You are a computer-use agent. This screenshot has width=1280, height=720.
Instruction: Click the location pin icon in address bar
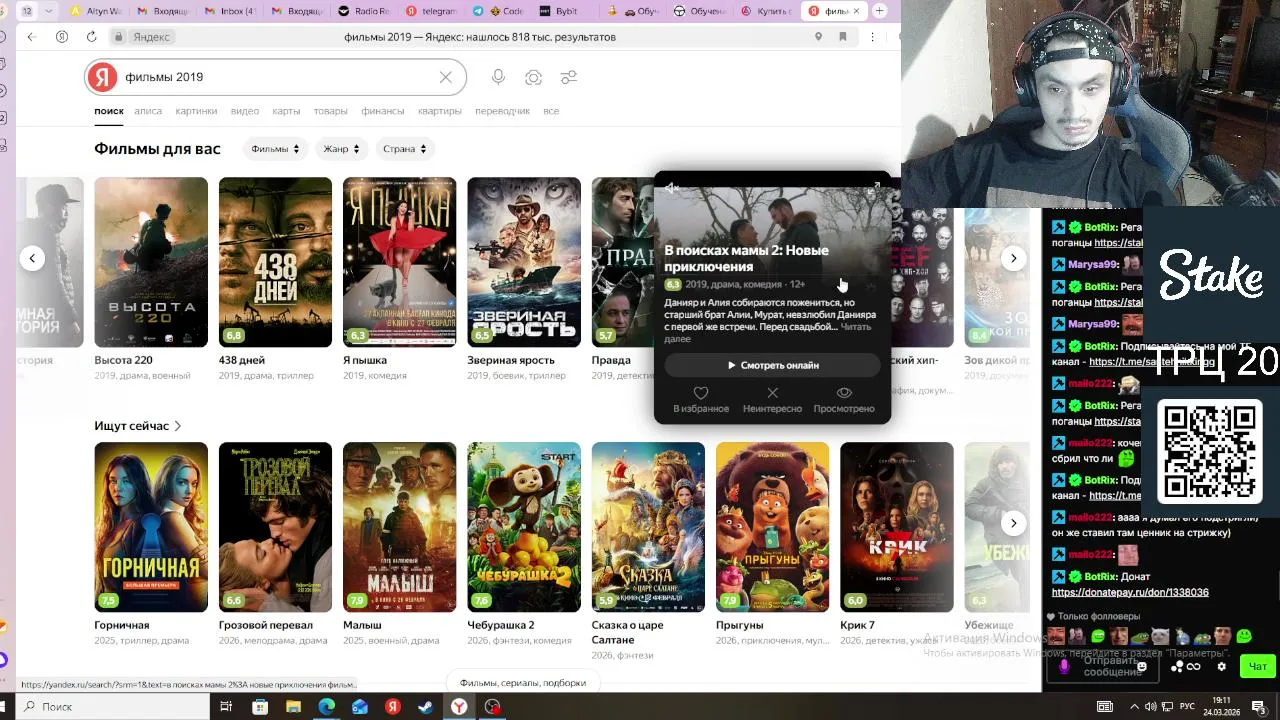tap(818, 37)
